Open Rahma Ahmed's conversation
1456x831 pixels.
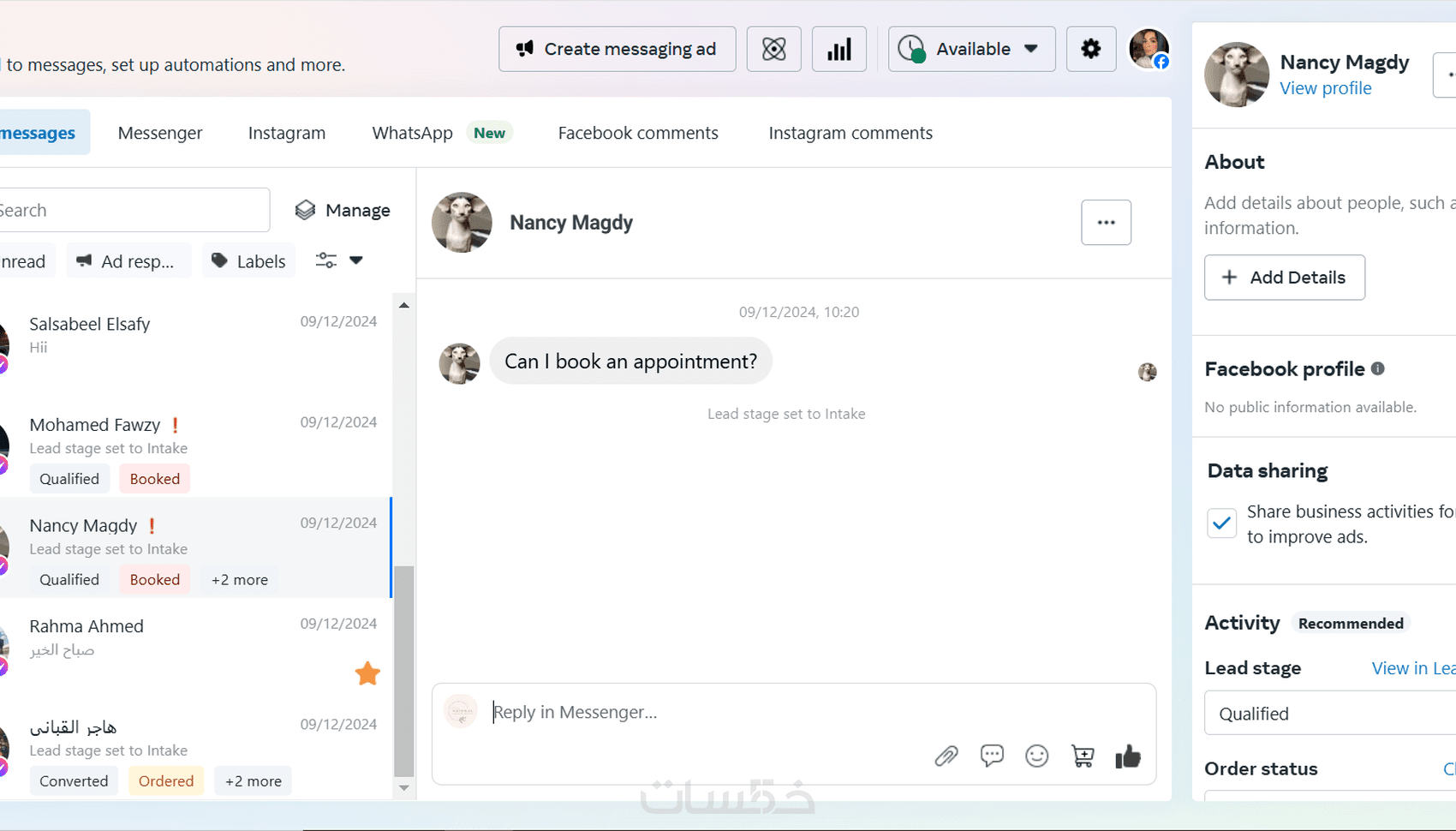195,649
